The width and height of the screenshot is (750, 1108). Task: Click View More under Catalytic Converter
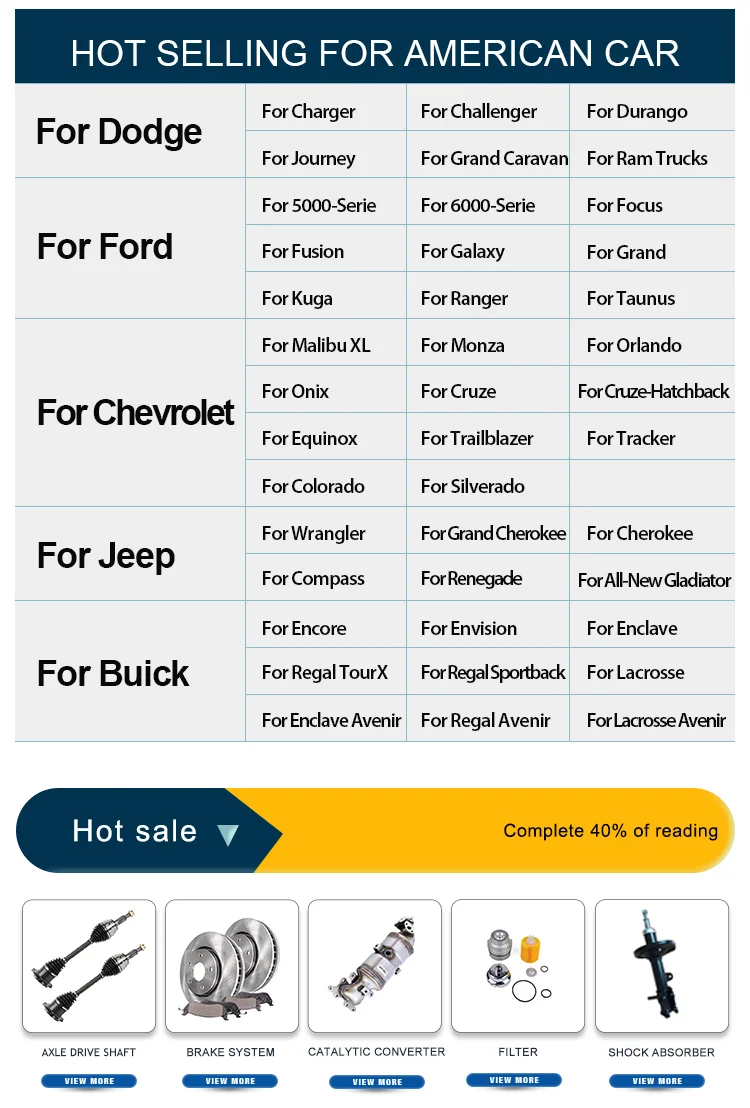coord(376,1082)
